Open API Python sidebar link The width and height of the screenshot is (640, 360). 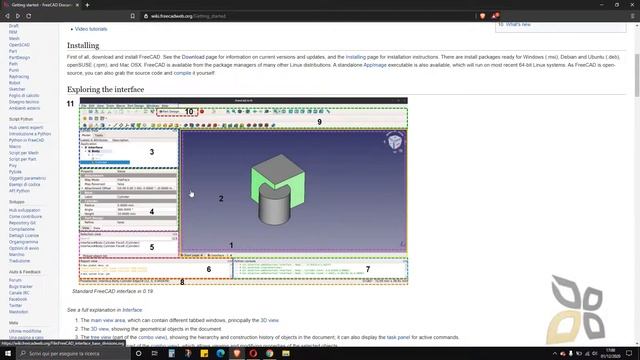point(19,191)
